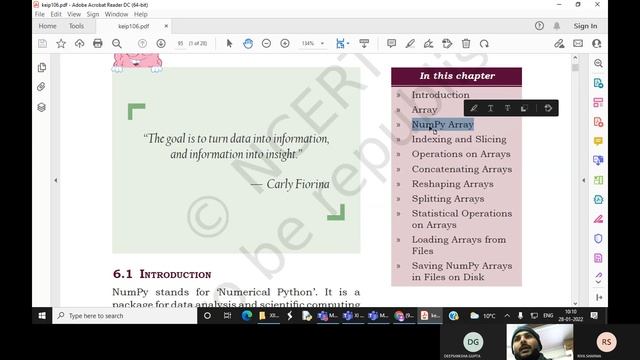Open the View menu
Viewport: 640px width, 360px height.
(x=74, y=14)
